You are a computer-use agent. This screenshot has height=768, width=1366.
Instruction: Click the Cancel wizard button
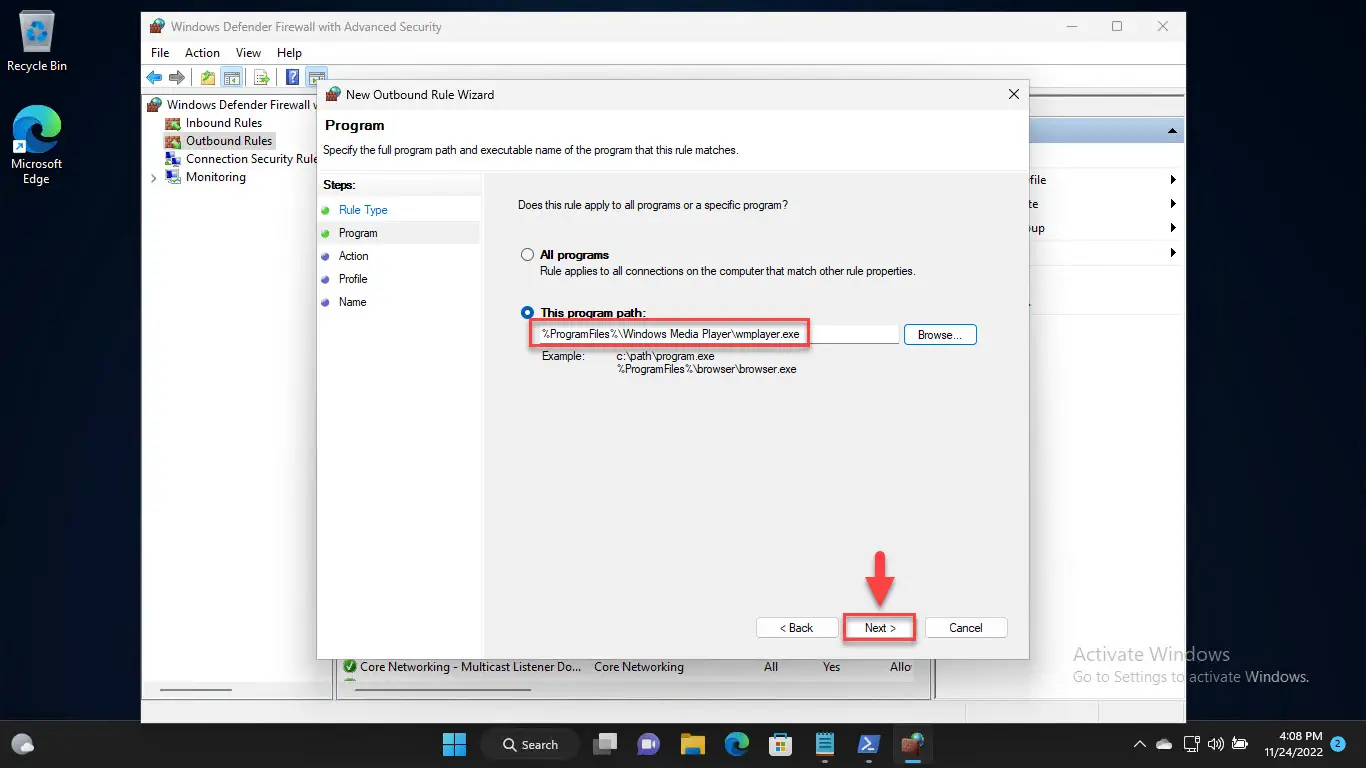pos(966,628)
